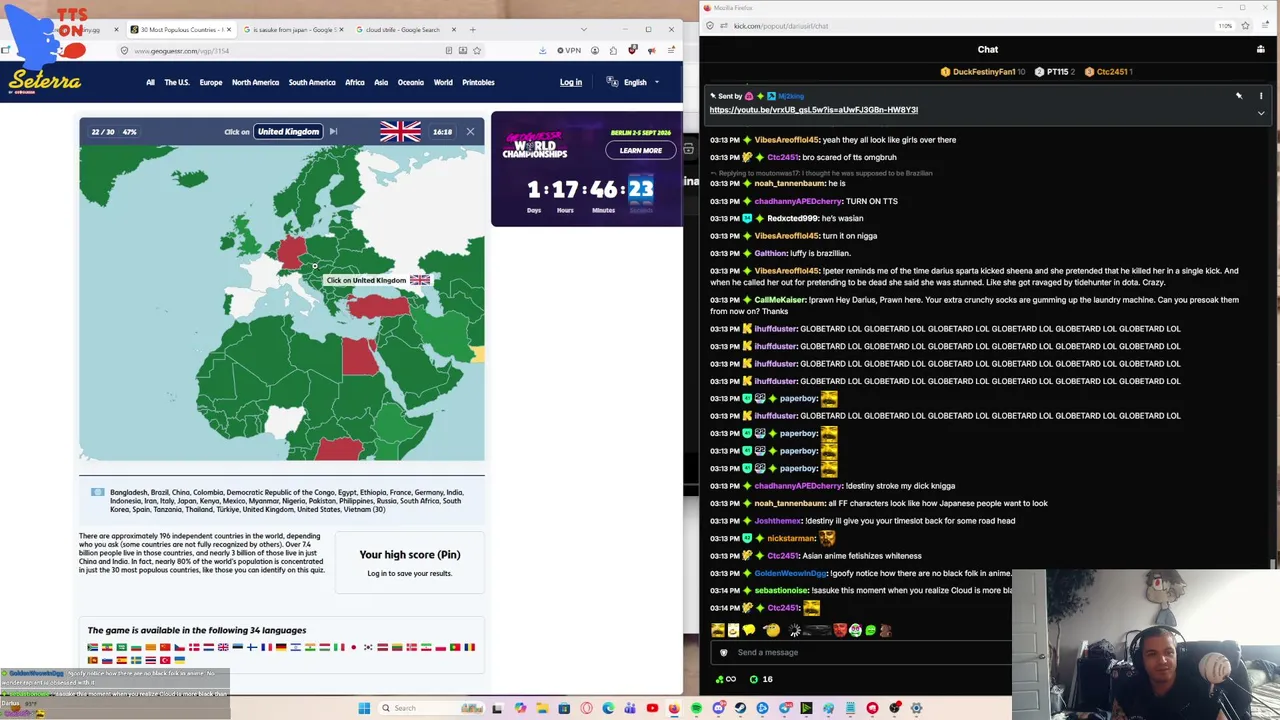1280x720 pixels.
Task: Open the English language dropdown
Action: [x=634, y=82]
